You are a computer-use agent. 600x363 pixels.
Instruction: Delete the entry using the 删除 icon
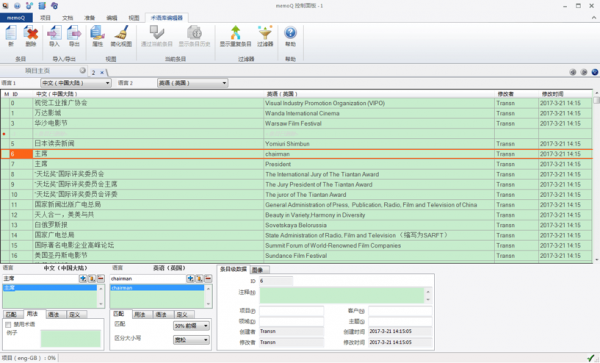[x=31, y=36]
